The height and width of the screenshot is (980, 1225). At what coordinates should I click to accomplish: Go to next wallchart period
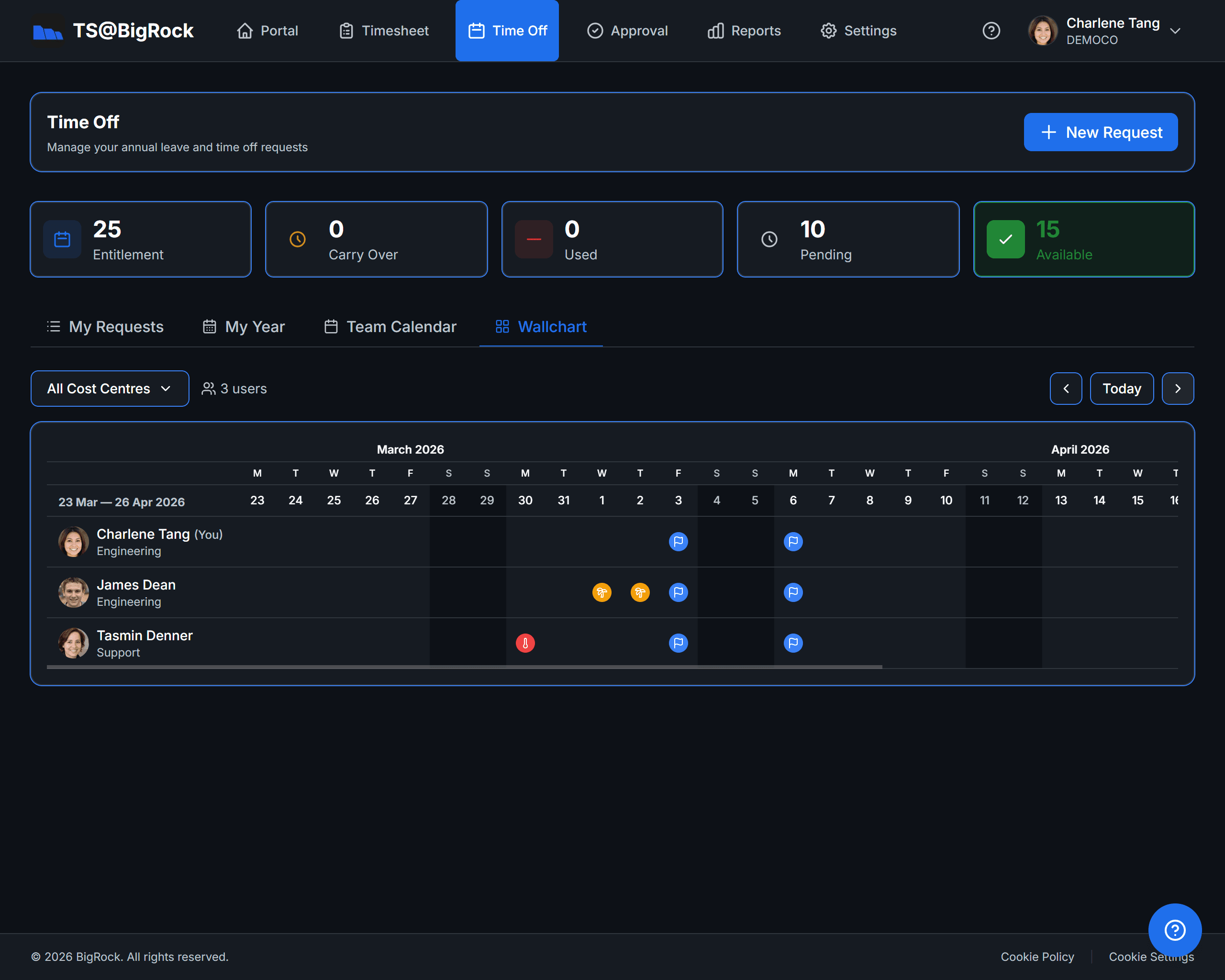point(1177,389)
